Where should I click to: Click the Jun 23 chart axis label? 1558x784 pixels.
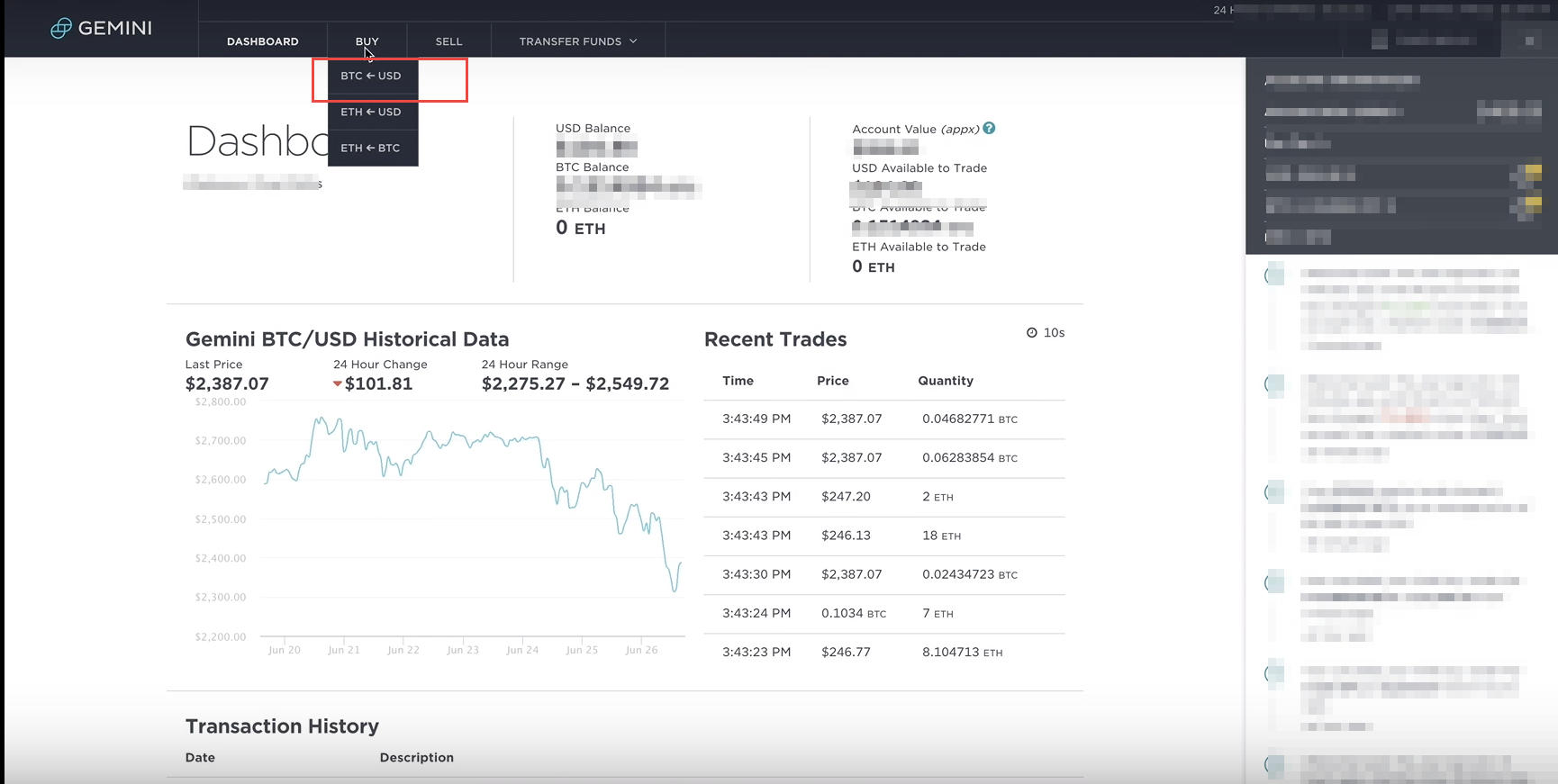pos(463,650)
